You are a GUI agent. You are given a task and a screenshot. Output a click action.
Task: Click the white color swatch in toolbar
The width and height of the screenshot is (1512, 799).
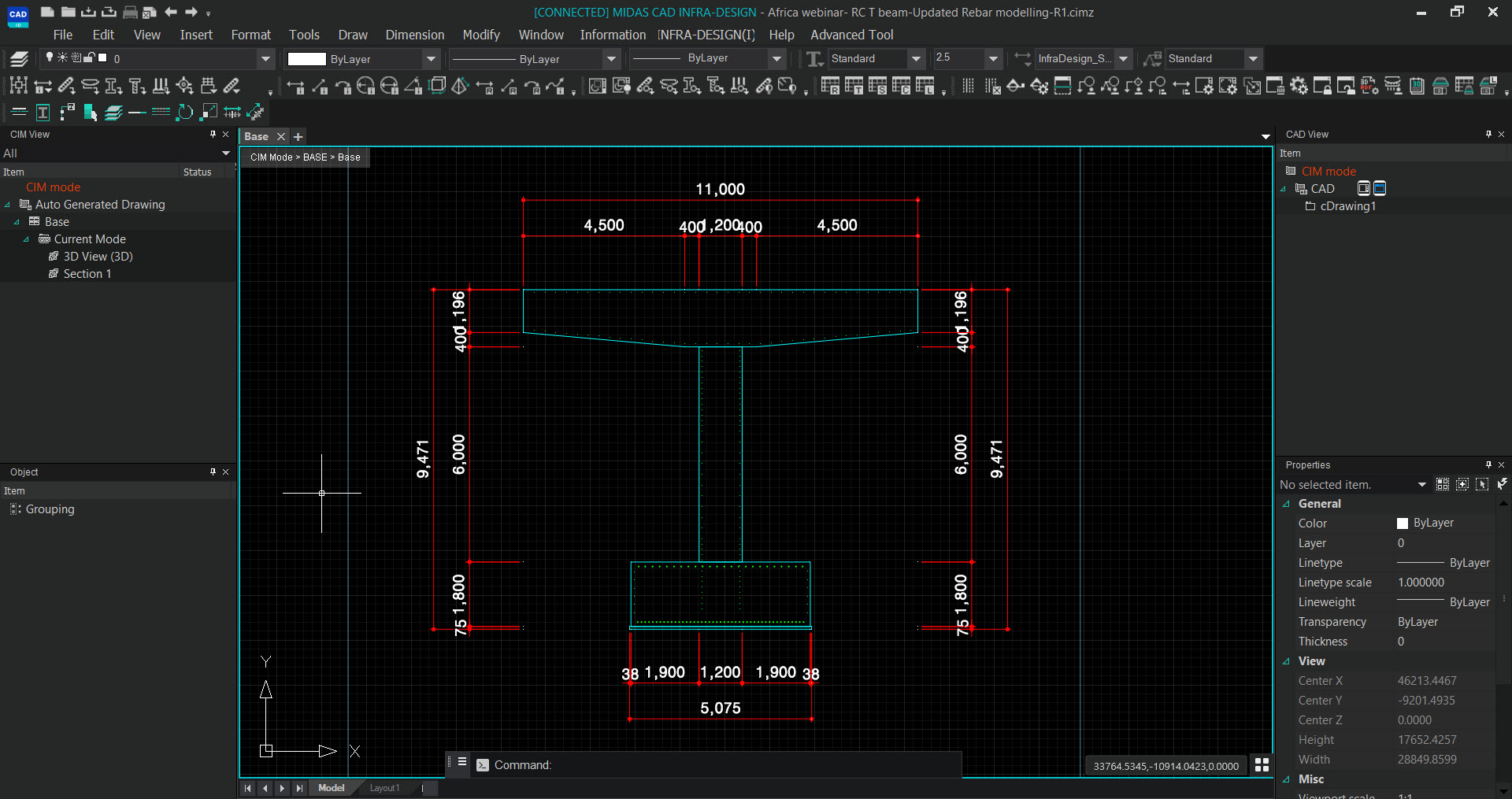(x=306, y=59)
